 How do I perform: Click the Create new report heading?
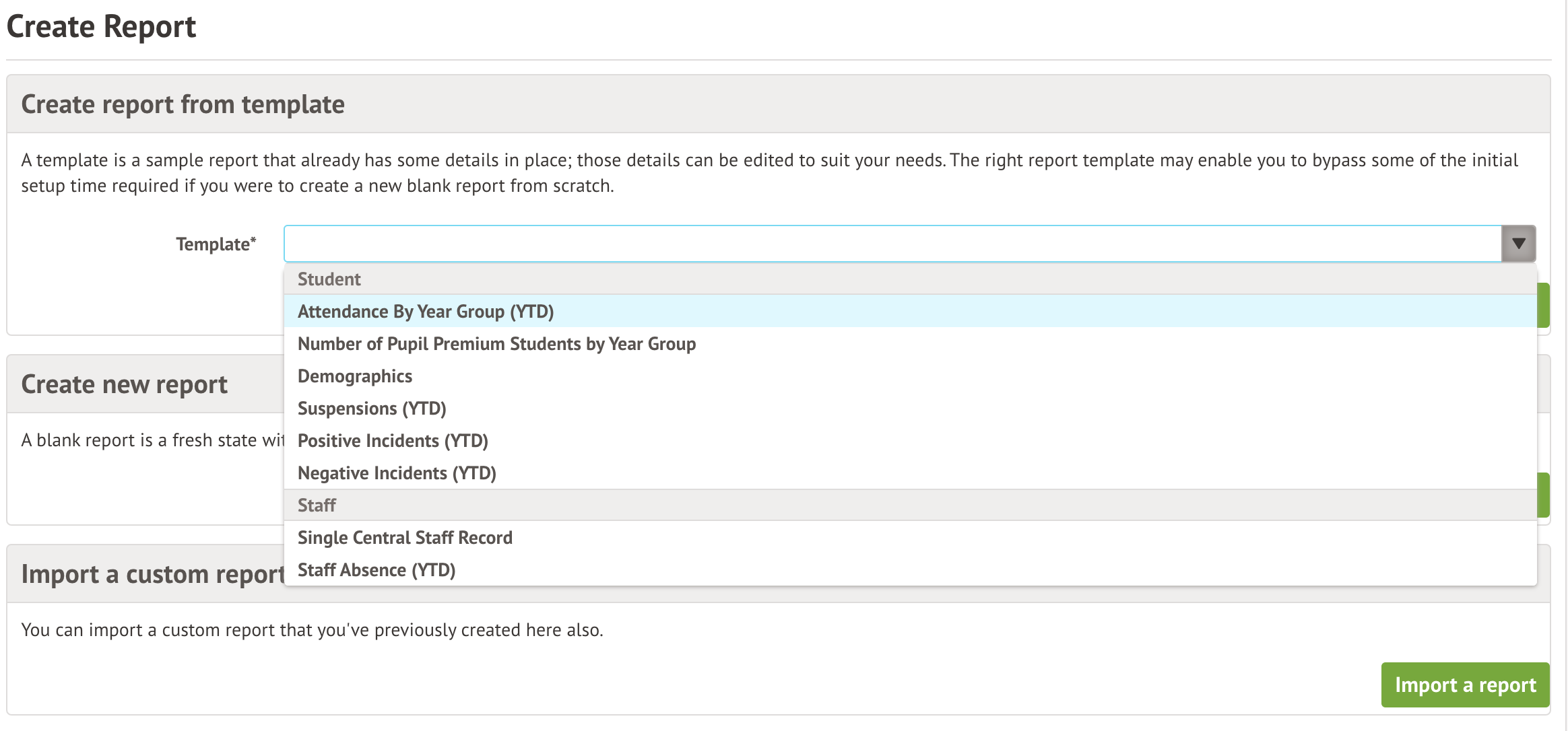pos(125,384)
